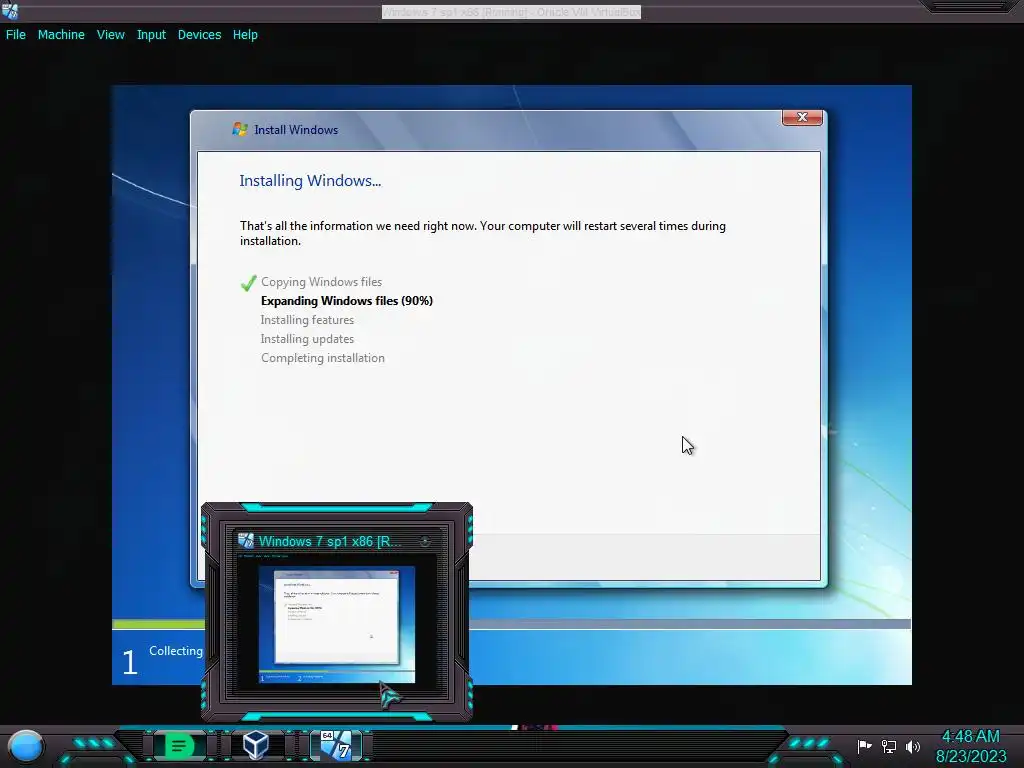Screen dimensions: 1024x768
Task: Click the Windows flag icon in the Install Windows title
Action: click(240, 129)
